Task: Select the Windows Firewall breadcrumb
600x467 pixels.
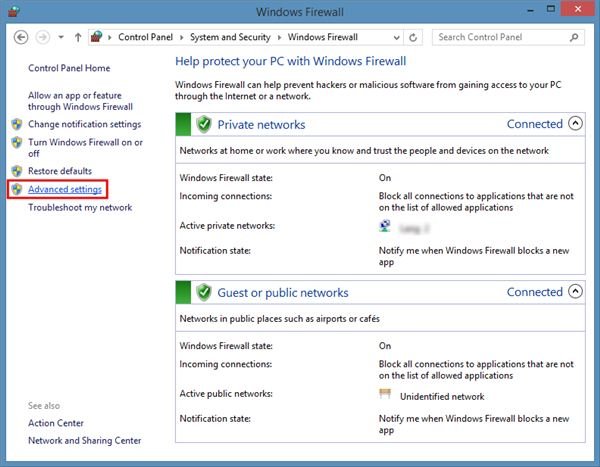Action: pyautogui.click(x=323, y=37)
